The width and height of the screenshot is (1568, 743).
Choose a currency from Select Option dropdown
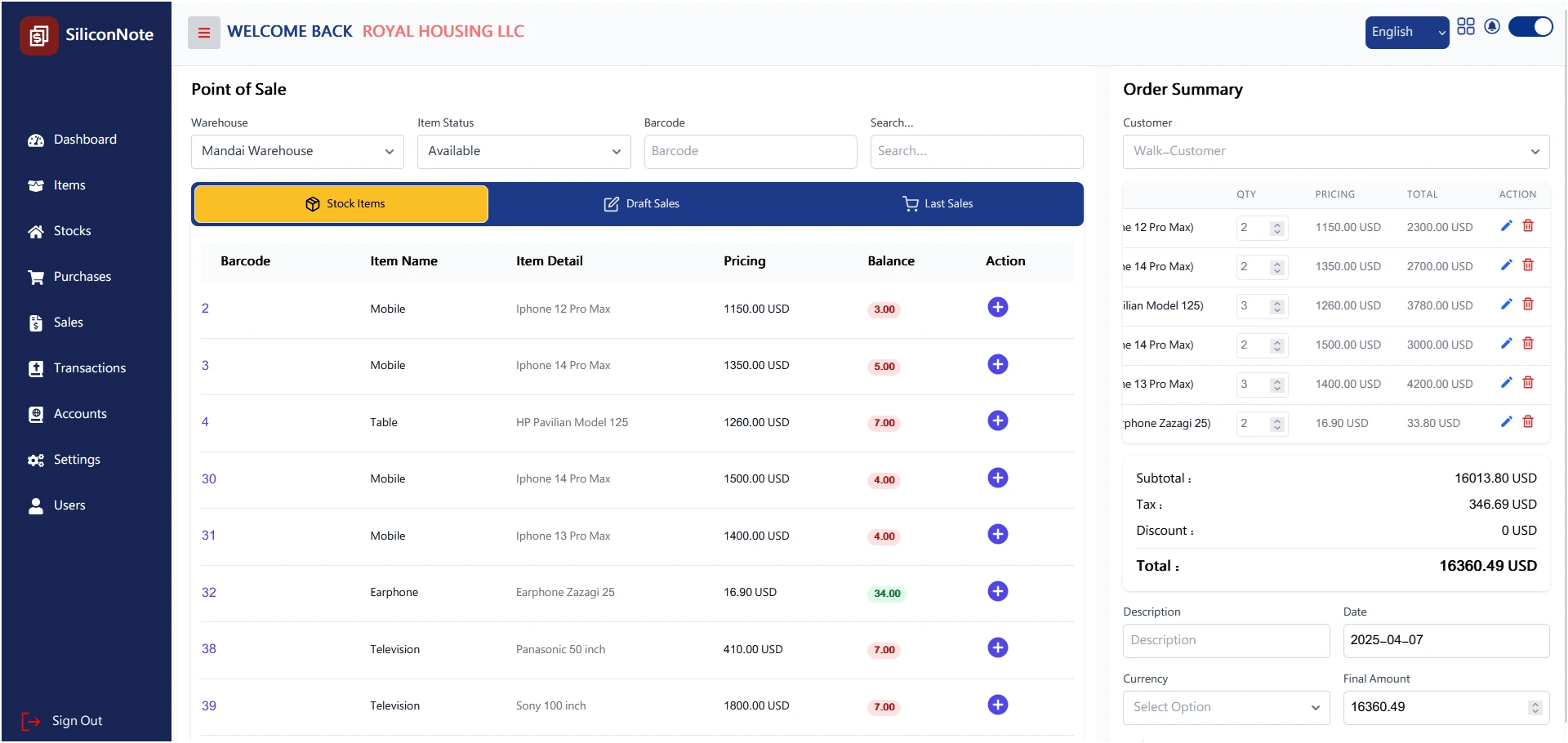(x=1225, y=708)
